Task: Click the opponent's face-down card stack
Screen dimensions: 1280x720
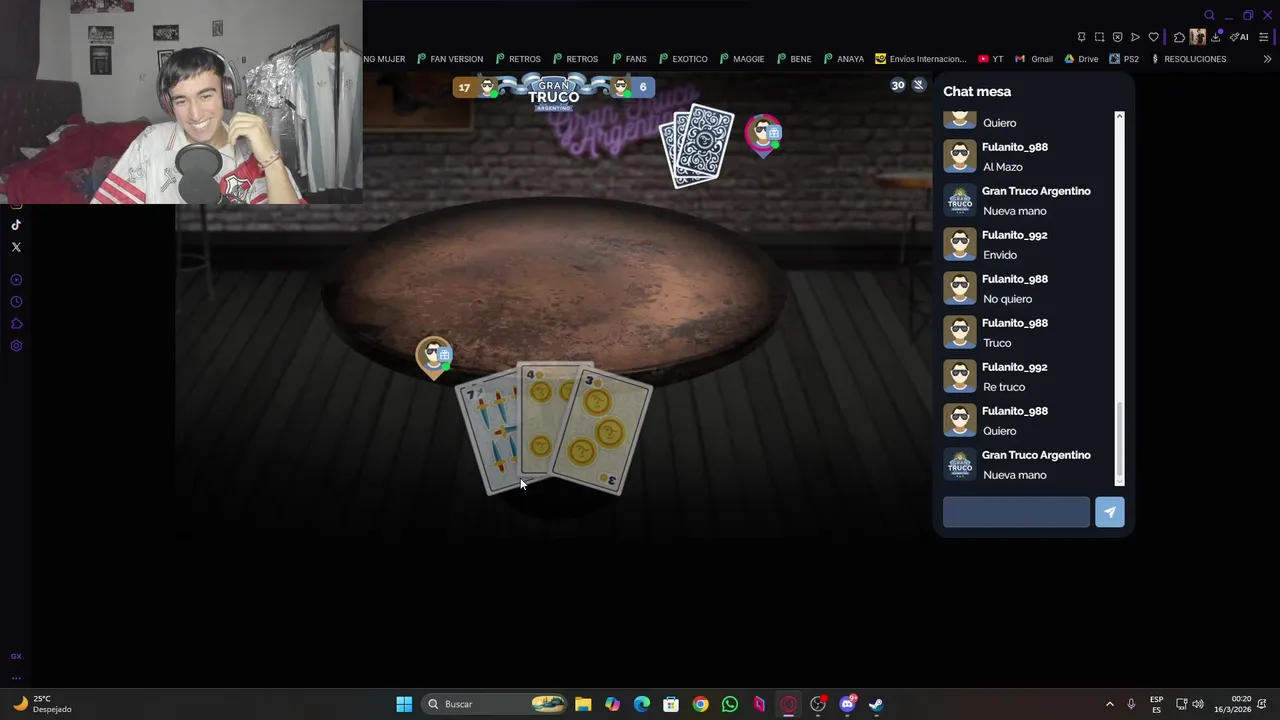Action: click(x=697, y=145)
